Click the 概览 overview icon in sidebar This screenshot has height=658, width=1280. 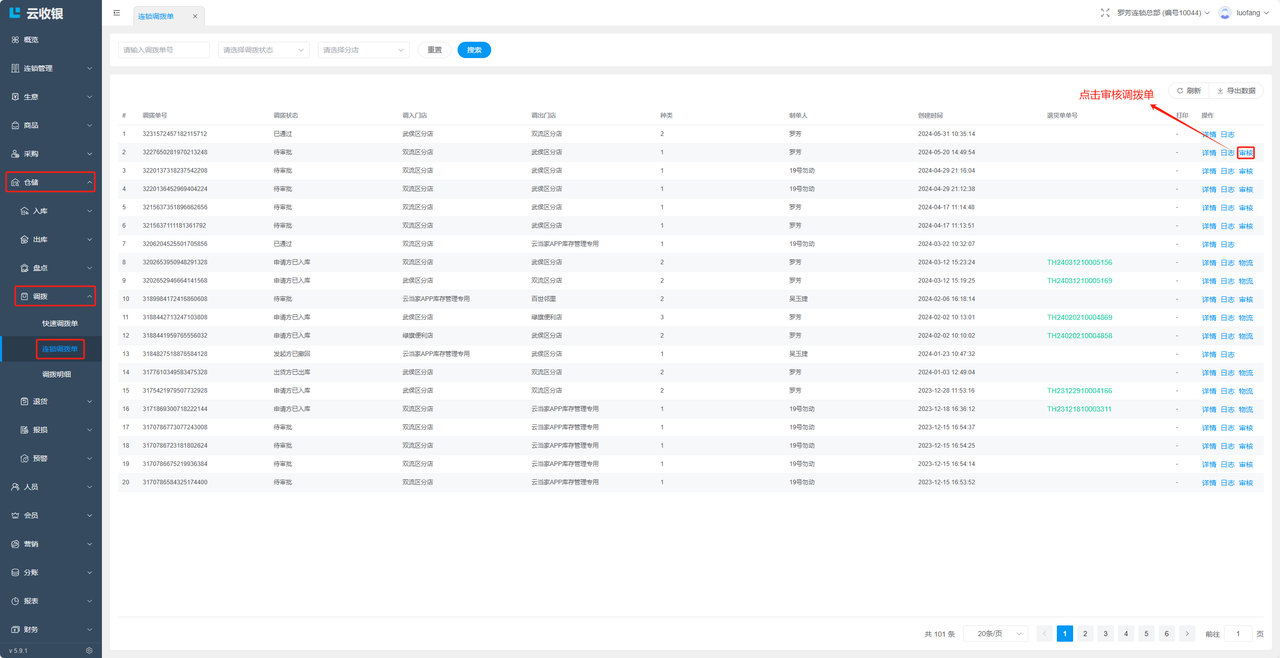pos(15,40)
